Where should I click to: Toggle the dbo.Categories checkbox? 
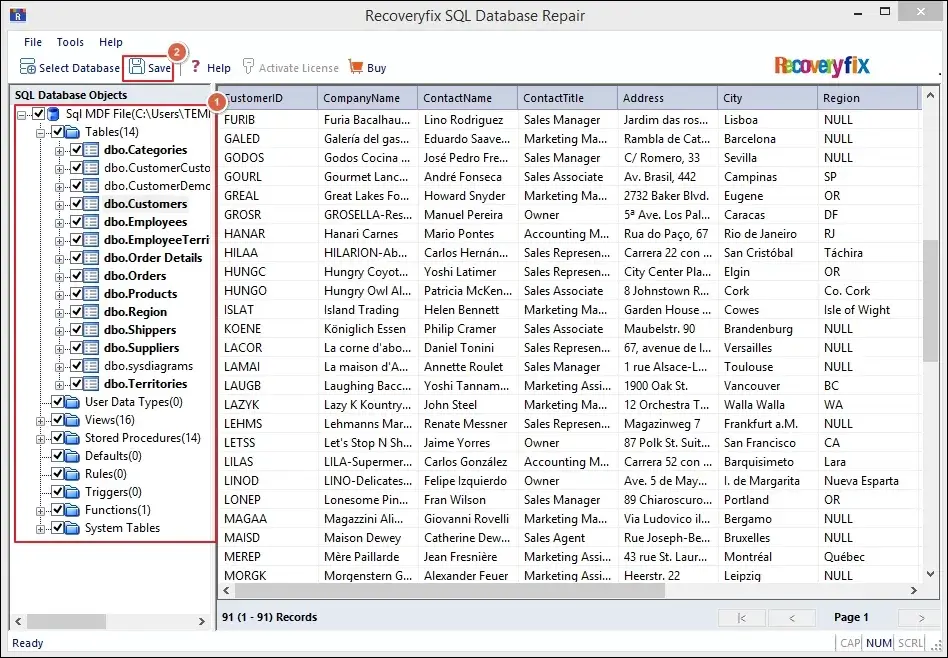(x=77, y=150)
